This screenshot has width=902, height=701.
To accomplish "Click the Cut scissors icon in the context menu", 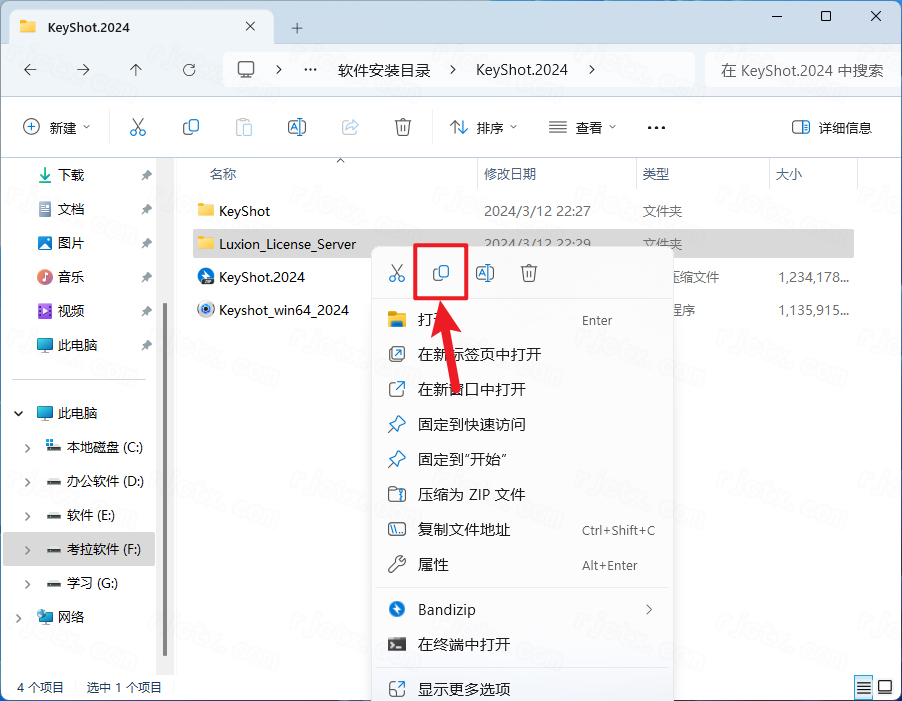I will (397, 273).
